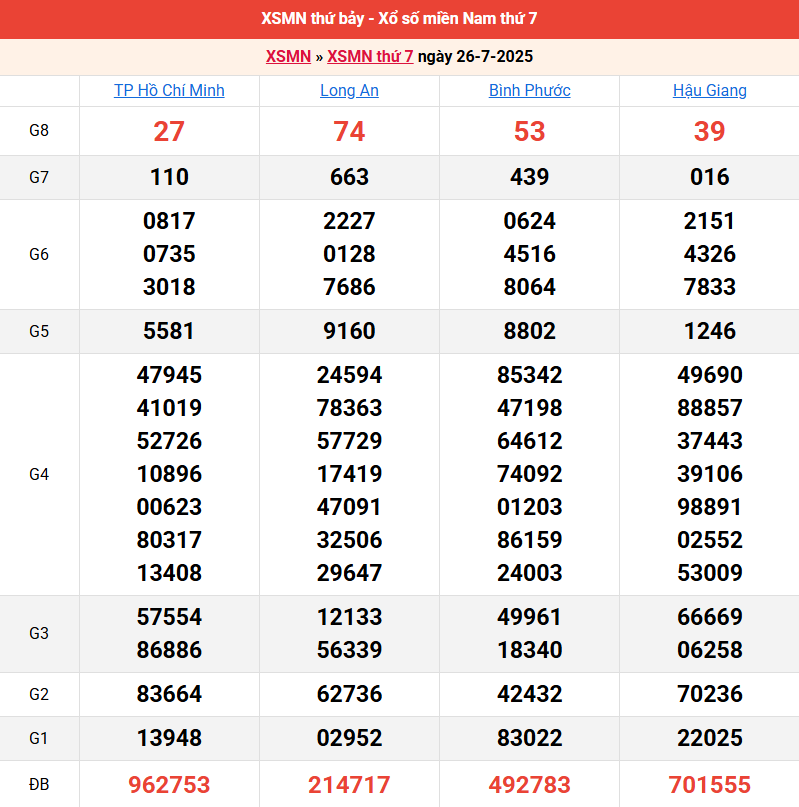This screenshot has width=799, height=807.
Task: Click the G3 number 06258
Action: pyautogui.click(x=710, y=650)
